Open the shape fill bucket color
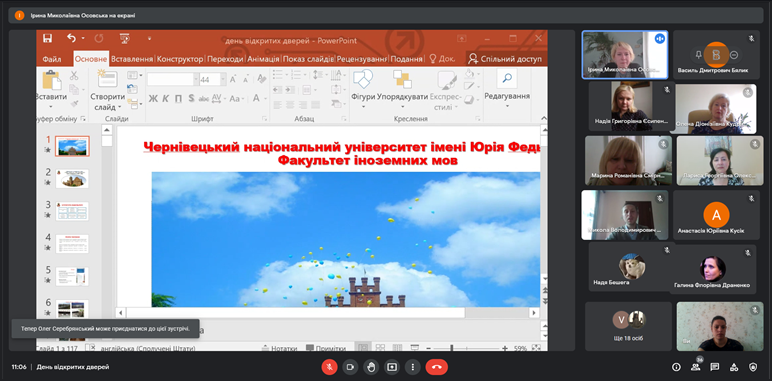Screen dimensions: 772x381 click(470, 74)
